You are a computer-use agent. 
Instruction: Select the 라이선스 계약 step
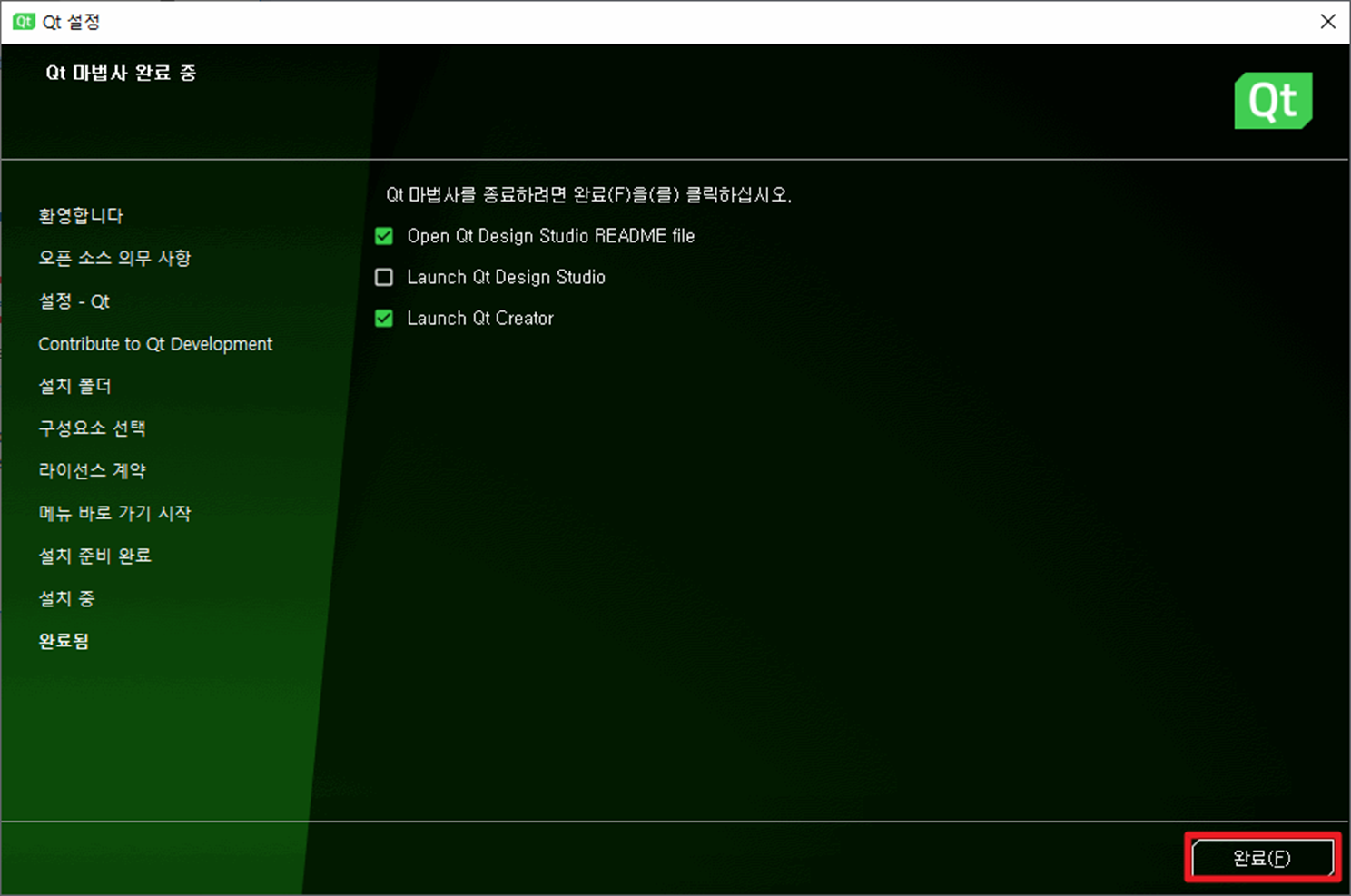[x=92, y=471]
